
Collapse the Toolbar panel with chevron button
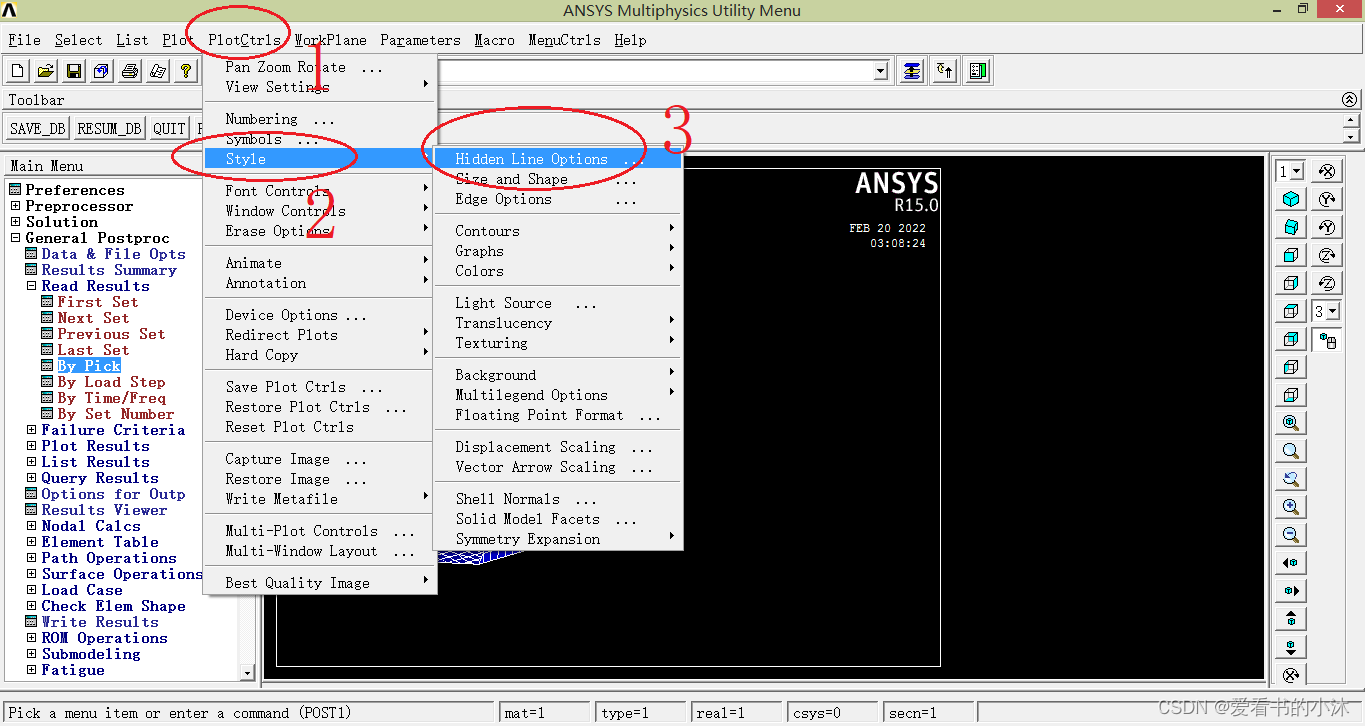click(1350, 100)
